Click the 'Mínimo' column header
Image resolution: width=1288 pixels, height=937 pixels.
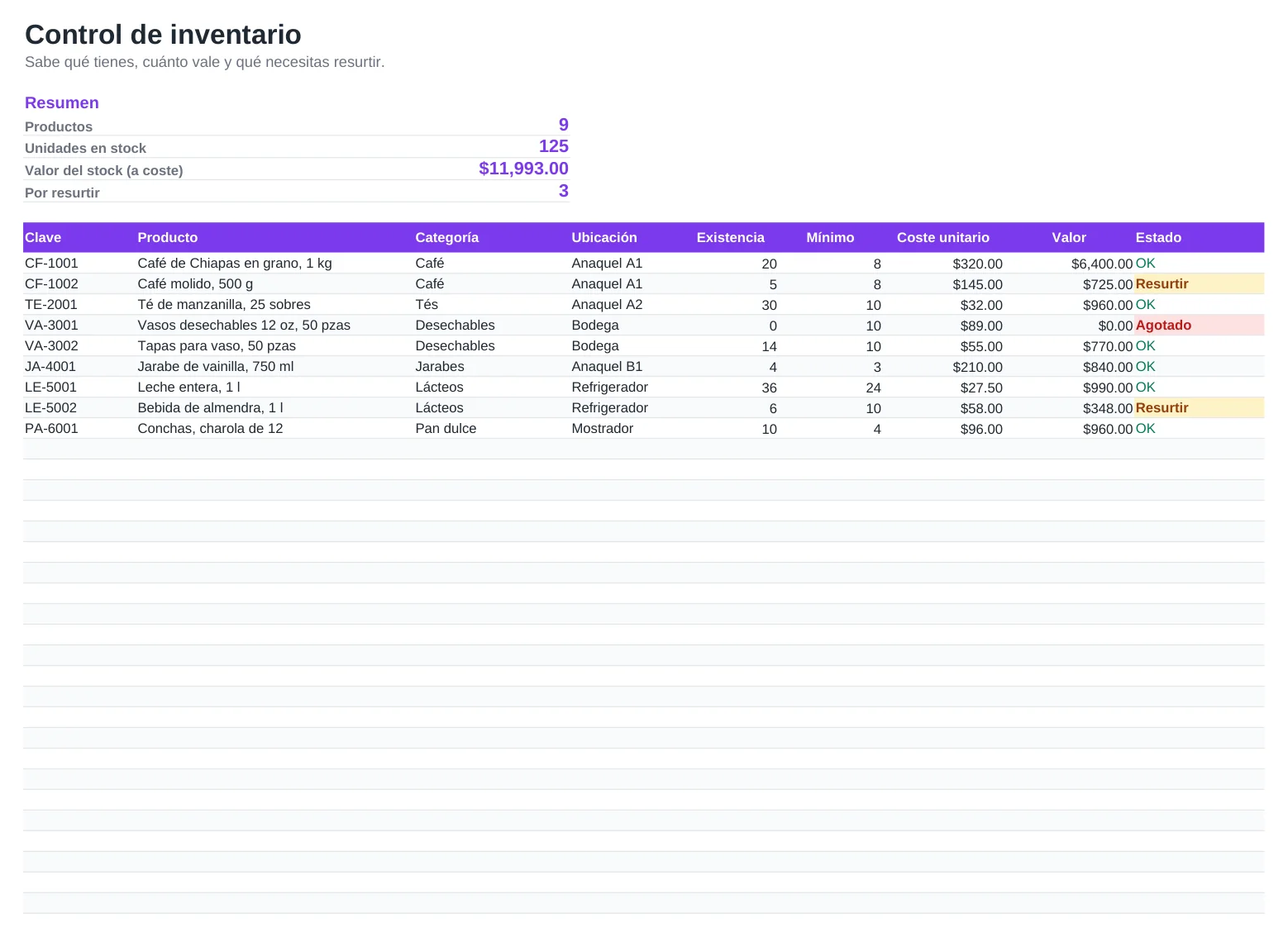830,237
